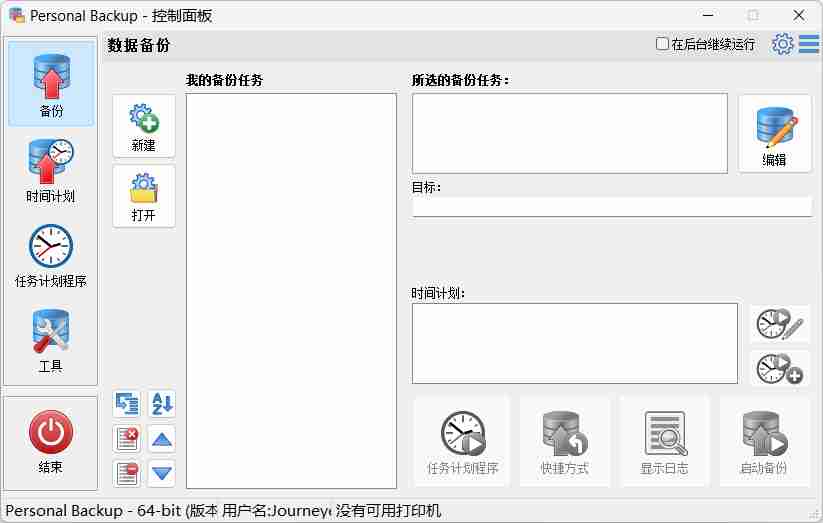The image size is (823, 523).
Task: Click inside the 我的备份任务 list box
Action: (291, 291)
